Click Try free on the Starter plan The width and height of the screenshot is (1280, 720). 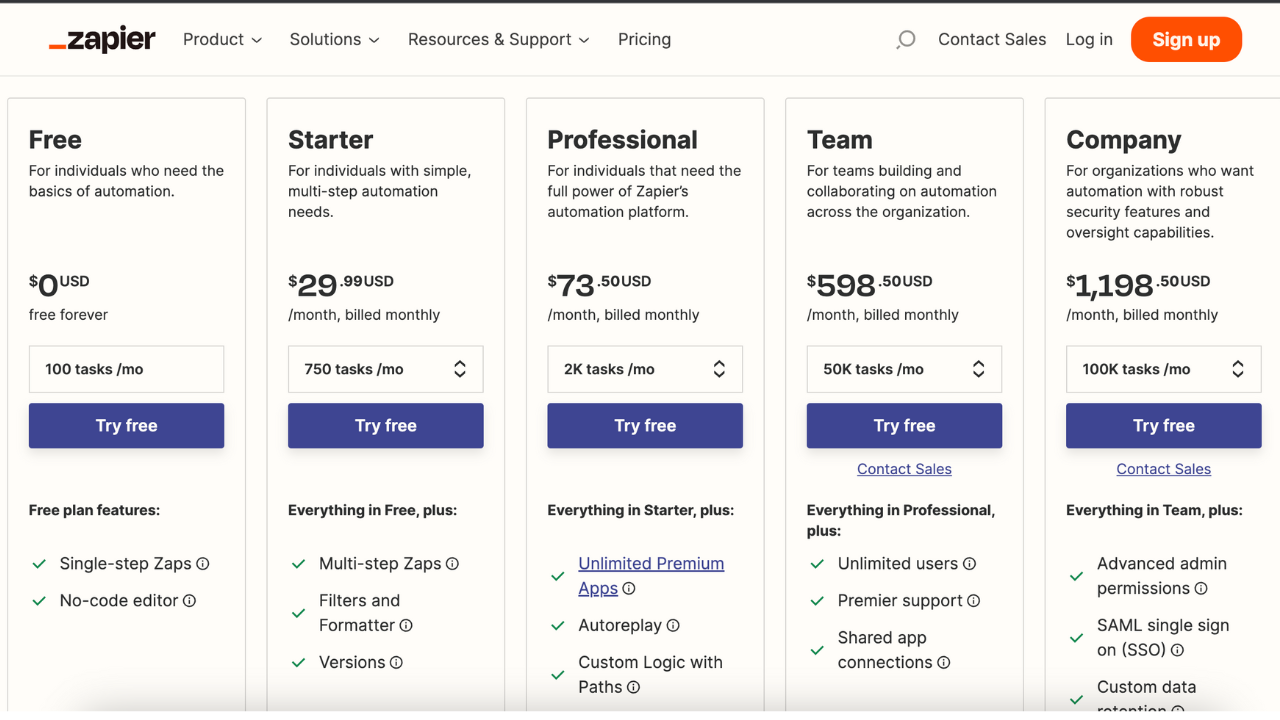click(x=385, y=426)
